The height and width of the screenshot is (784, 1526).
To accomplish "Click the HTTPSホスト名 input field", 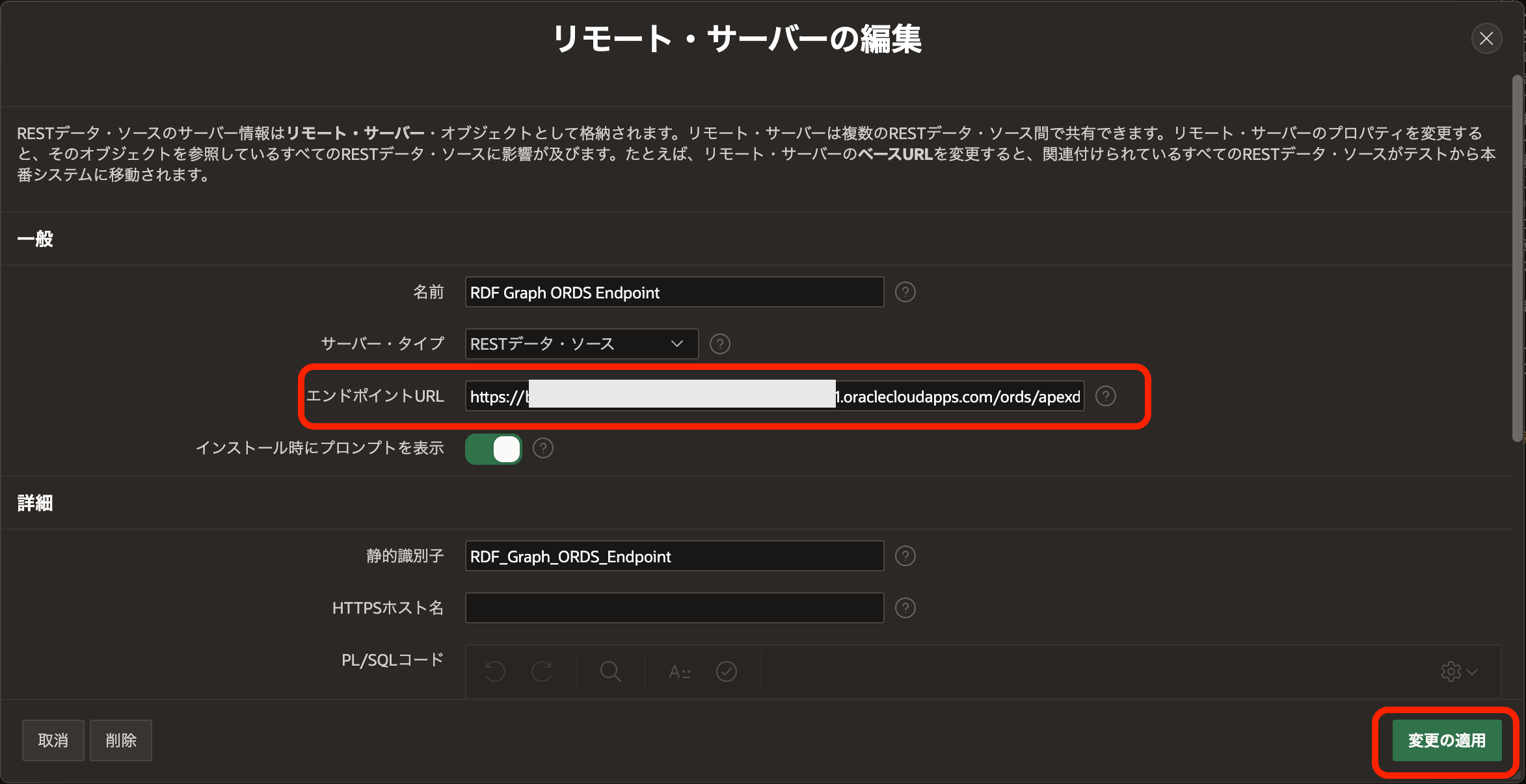I will (x=674, y=608).
